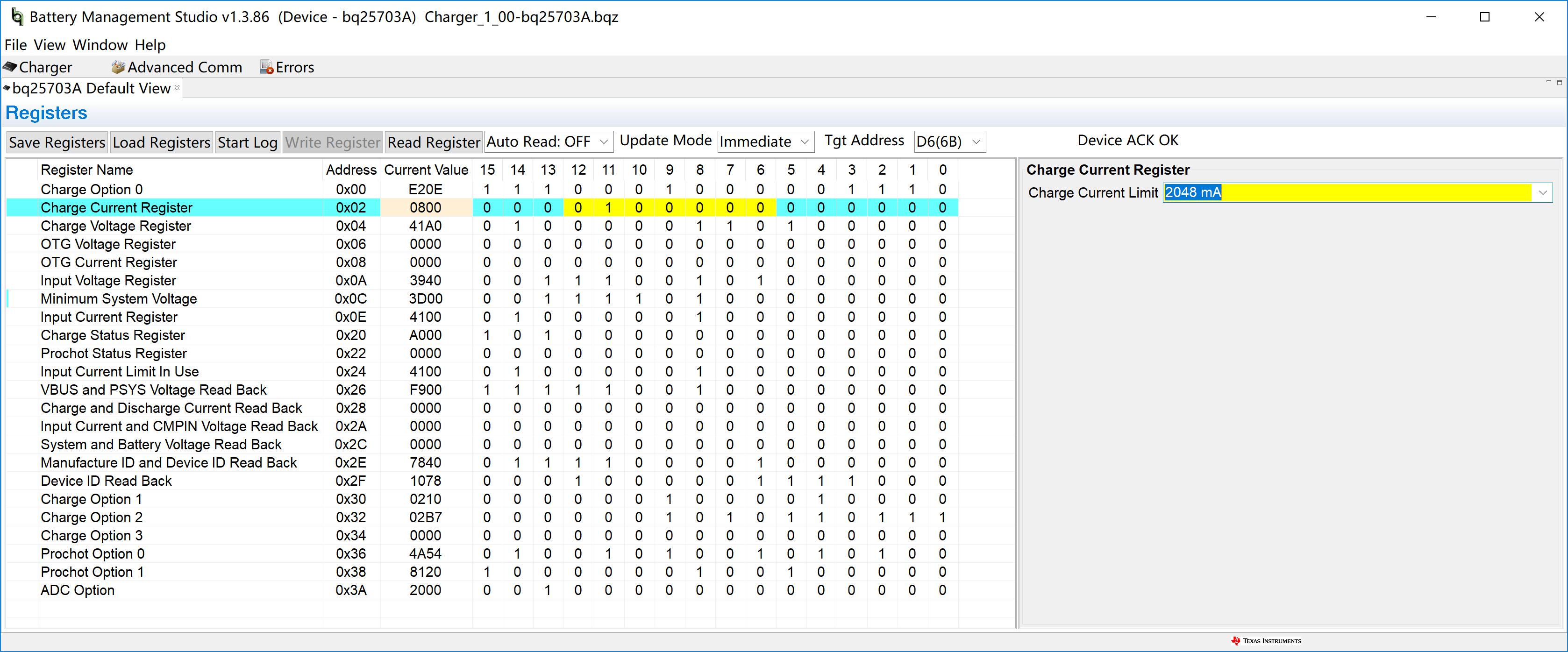Viewport: 1568px width, 652px height.
Task: Open the Advanced Comm tool
Action: coord(177,67)
